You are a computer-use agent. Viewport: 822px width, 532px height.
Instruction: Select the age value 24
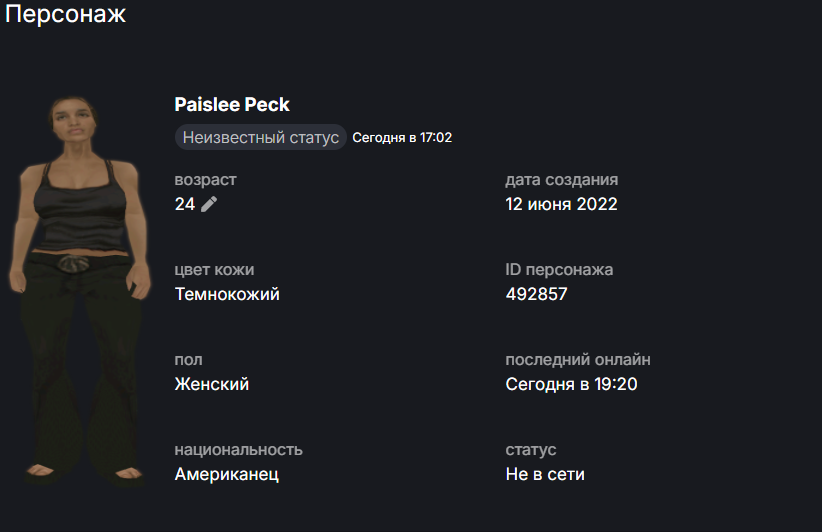[x=185, y=204]
